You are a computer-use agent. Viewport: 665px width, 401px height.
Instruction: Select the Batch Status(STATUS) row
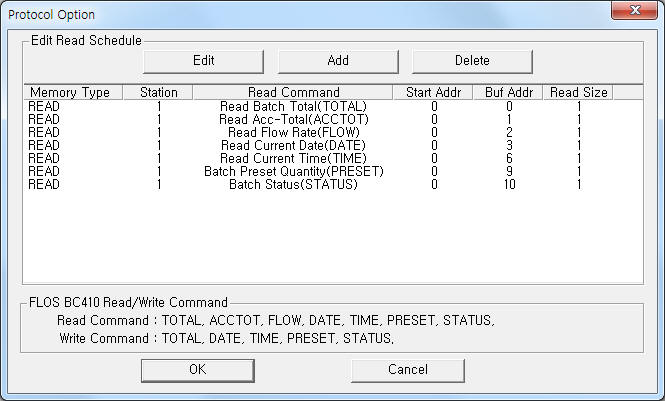click(x=333, y=185)
